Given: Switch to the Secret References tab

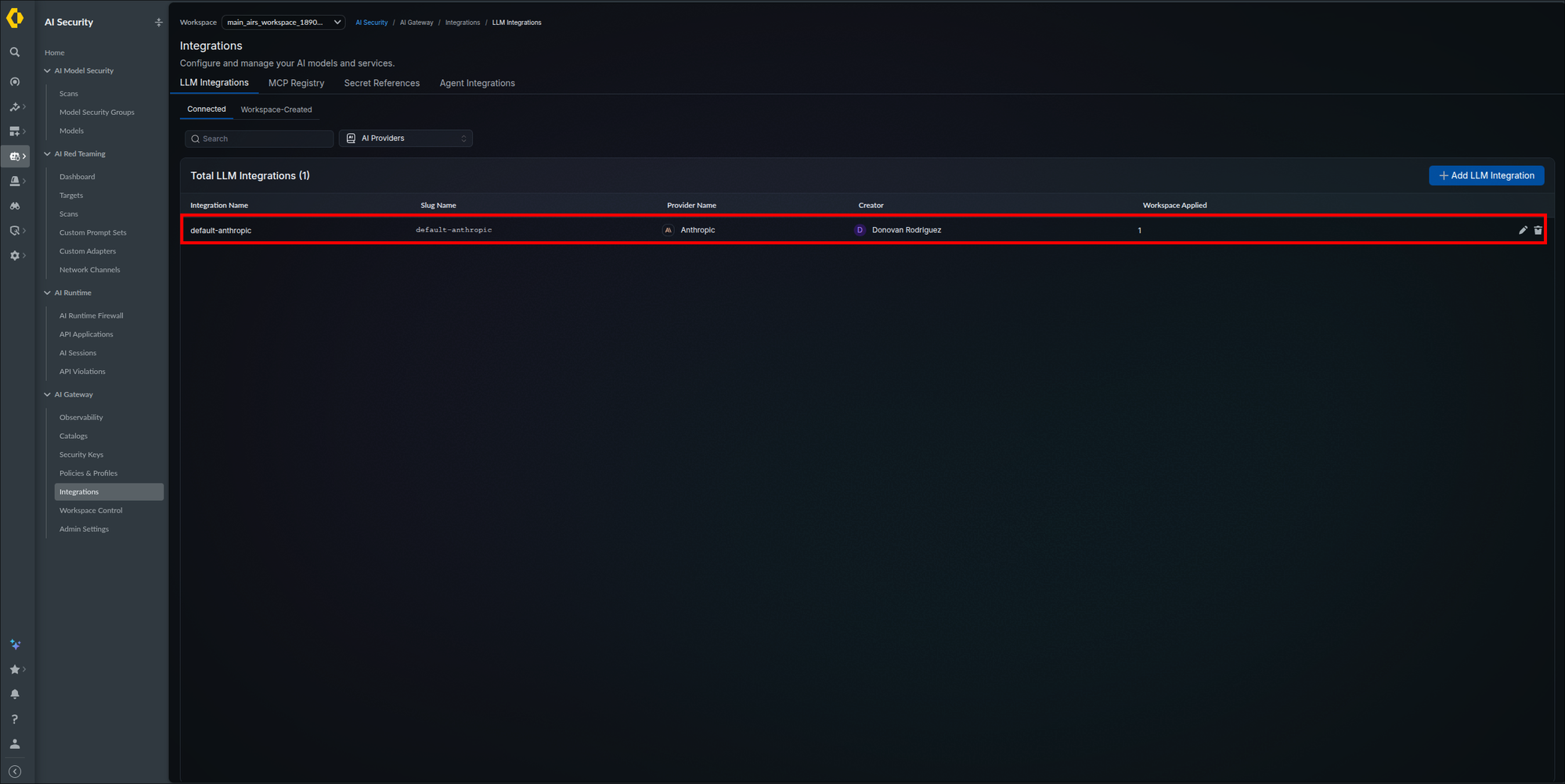Looking at the screenshot, I should coord(382,83).
